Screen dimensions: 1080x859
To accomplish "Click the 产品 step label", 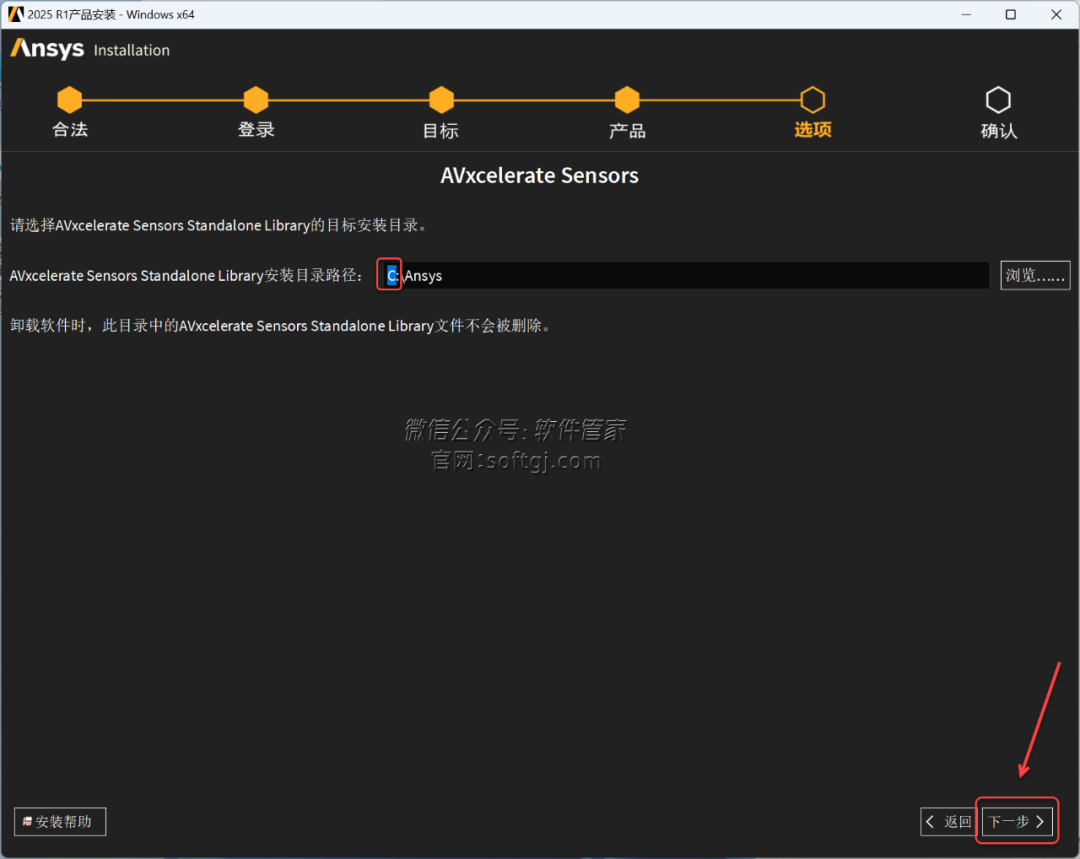I will tap(627, 130).
